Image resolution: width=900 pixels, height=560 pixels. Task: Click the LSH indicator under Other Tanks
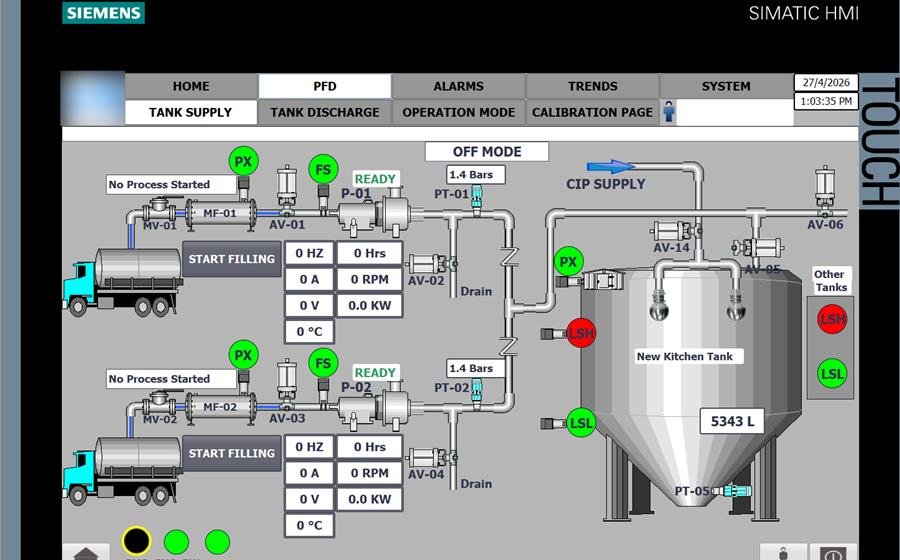(x=832, y=320)
